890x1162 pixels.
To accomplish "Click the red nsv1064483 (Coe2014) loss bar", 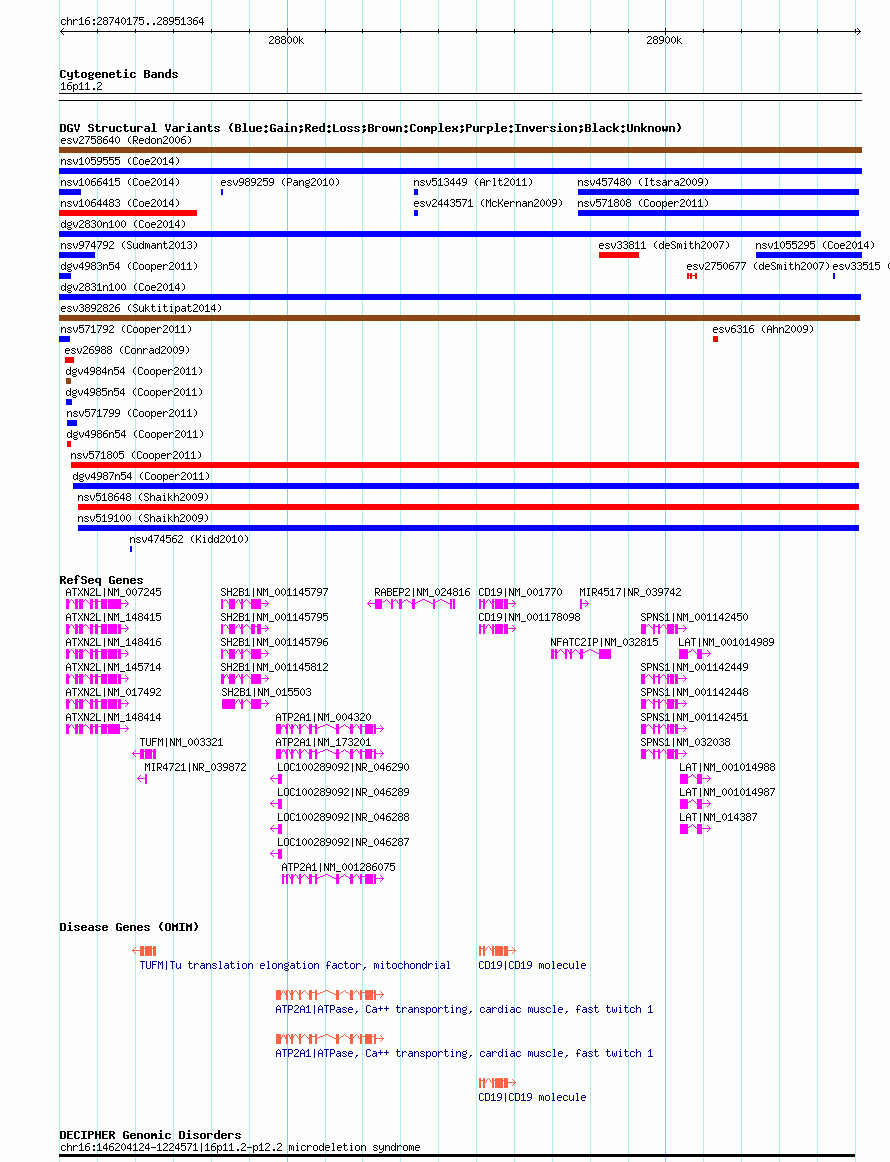I will pyautogui.click(x=128, y=213).
